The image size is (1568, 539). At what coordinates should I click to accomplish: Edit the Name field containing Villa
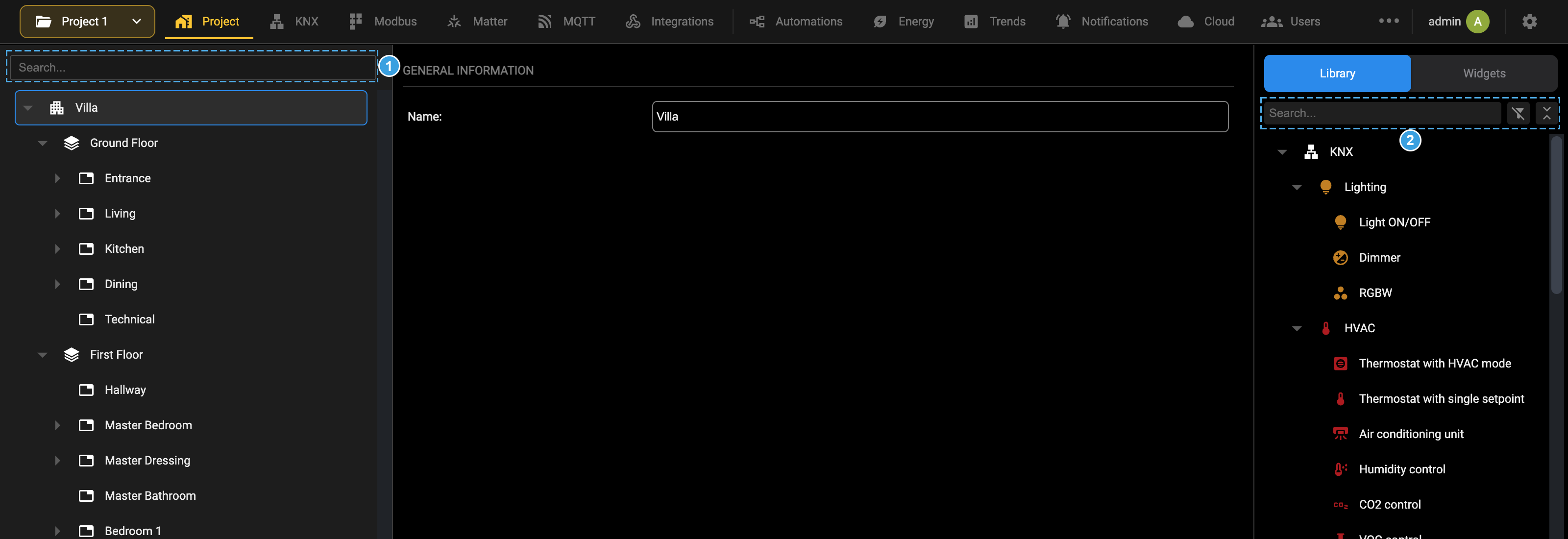tap(940, 116)
